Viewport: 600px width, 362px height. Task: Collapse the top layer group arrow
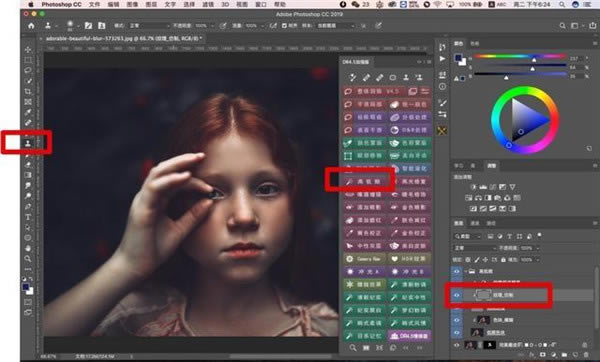[466, 271]
